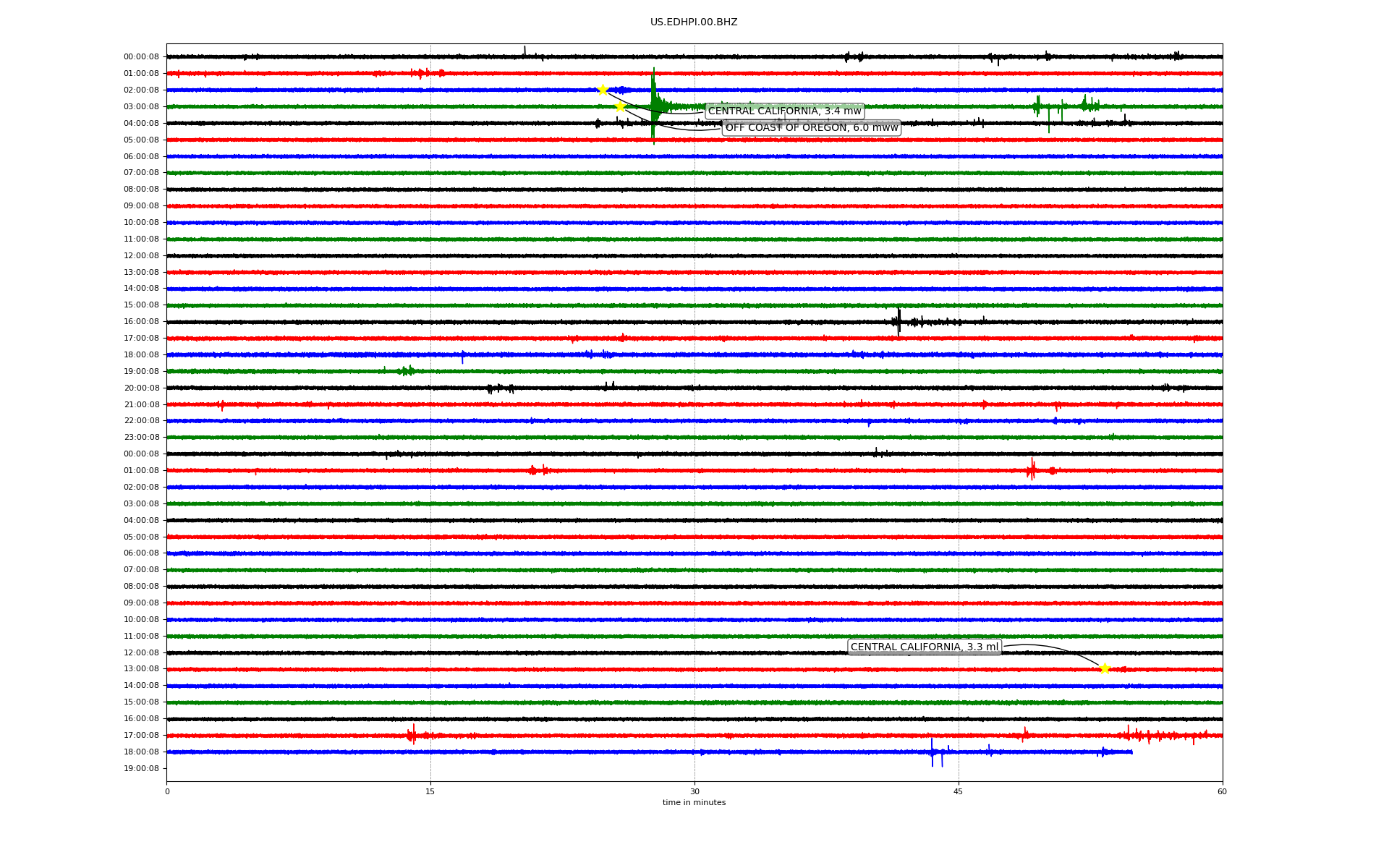This screenshot has height=868, width=1389.
Task: Click the plot title US.EDHPI.00.BHZ
Action: click(694, 22)
